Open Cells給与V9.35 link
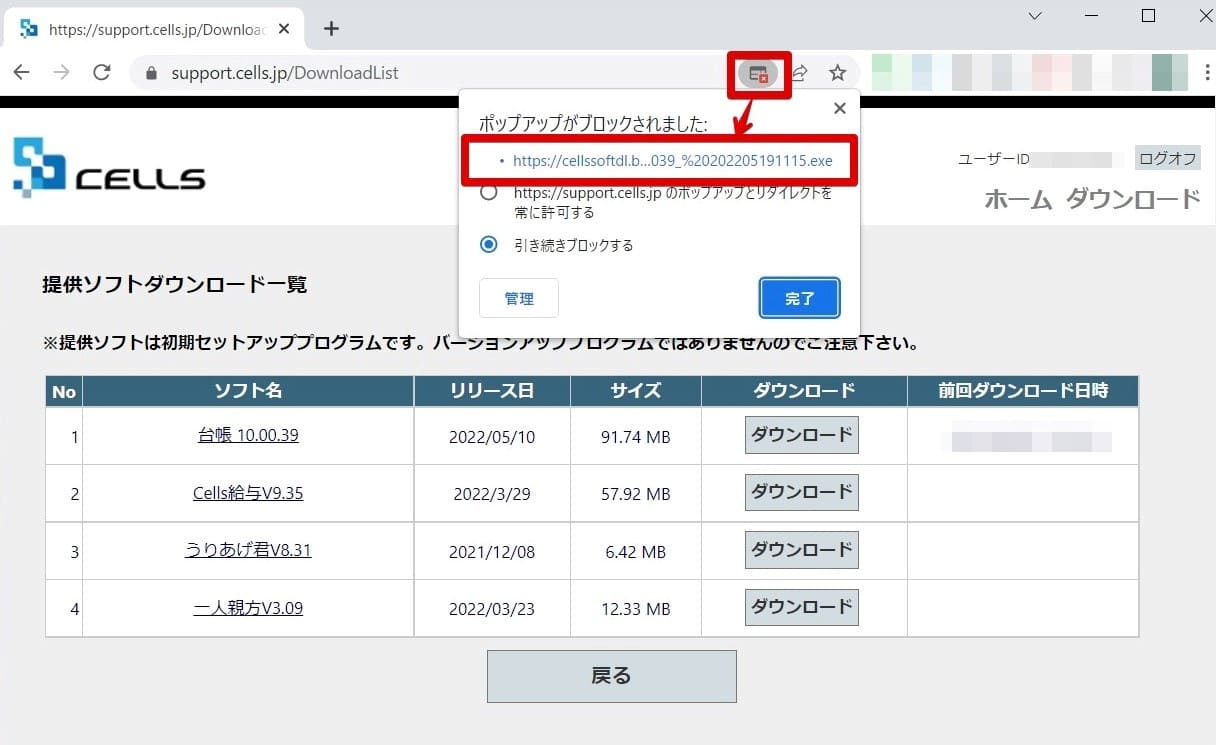This screenshot has height=745, width=1216. [248, 493]
